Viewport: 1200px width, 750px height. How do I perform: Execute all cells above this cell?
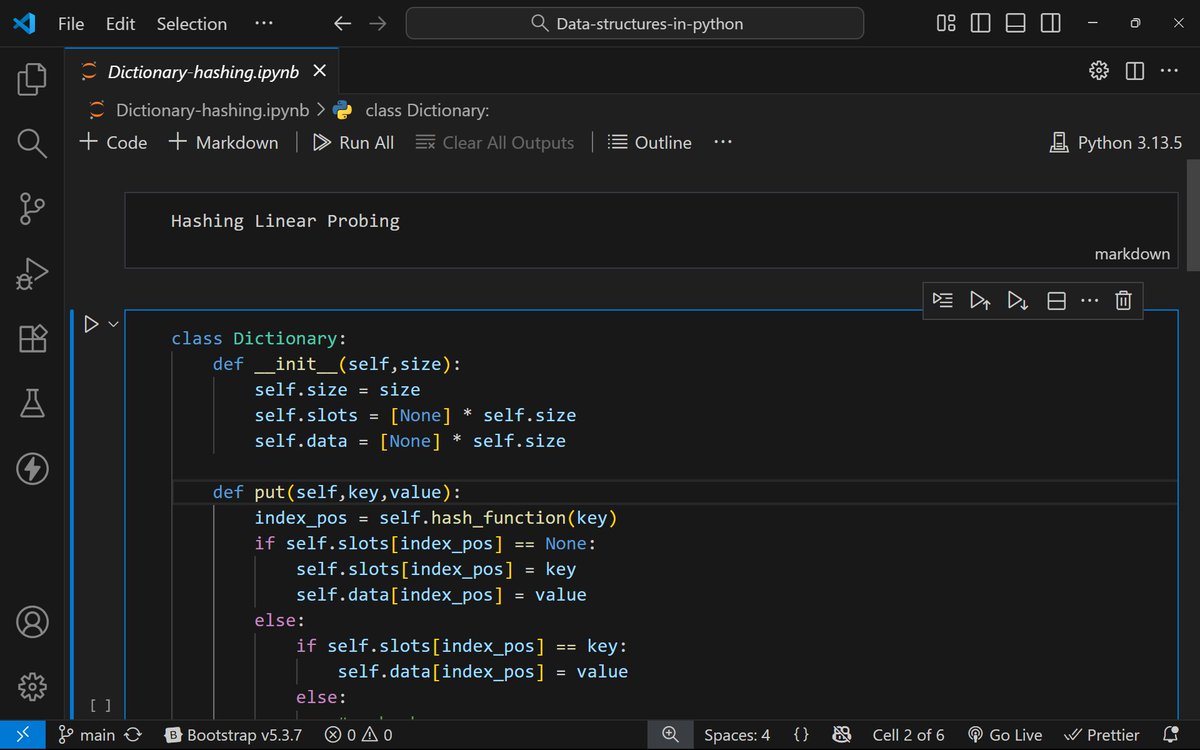(979, 300)
